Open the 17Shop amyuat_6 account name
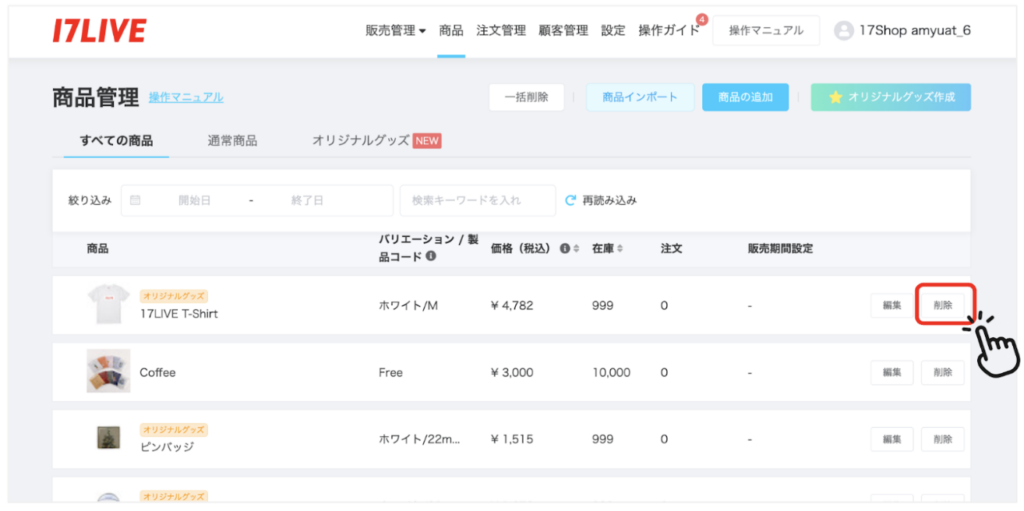Image resolution: width=1024 pixels, height=511 pixels. pyautogui.click(x=915, y=31)
